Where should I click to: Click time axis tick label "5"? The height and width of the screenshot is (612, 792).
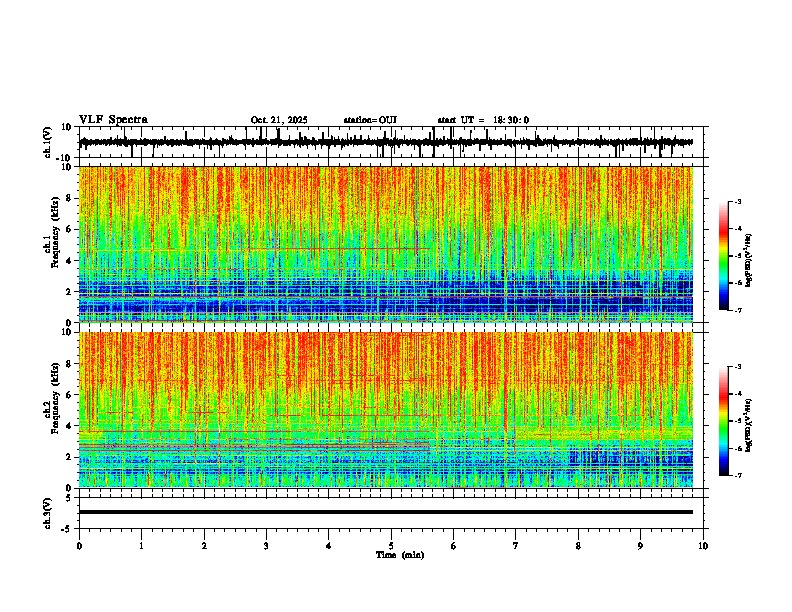391,546
